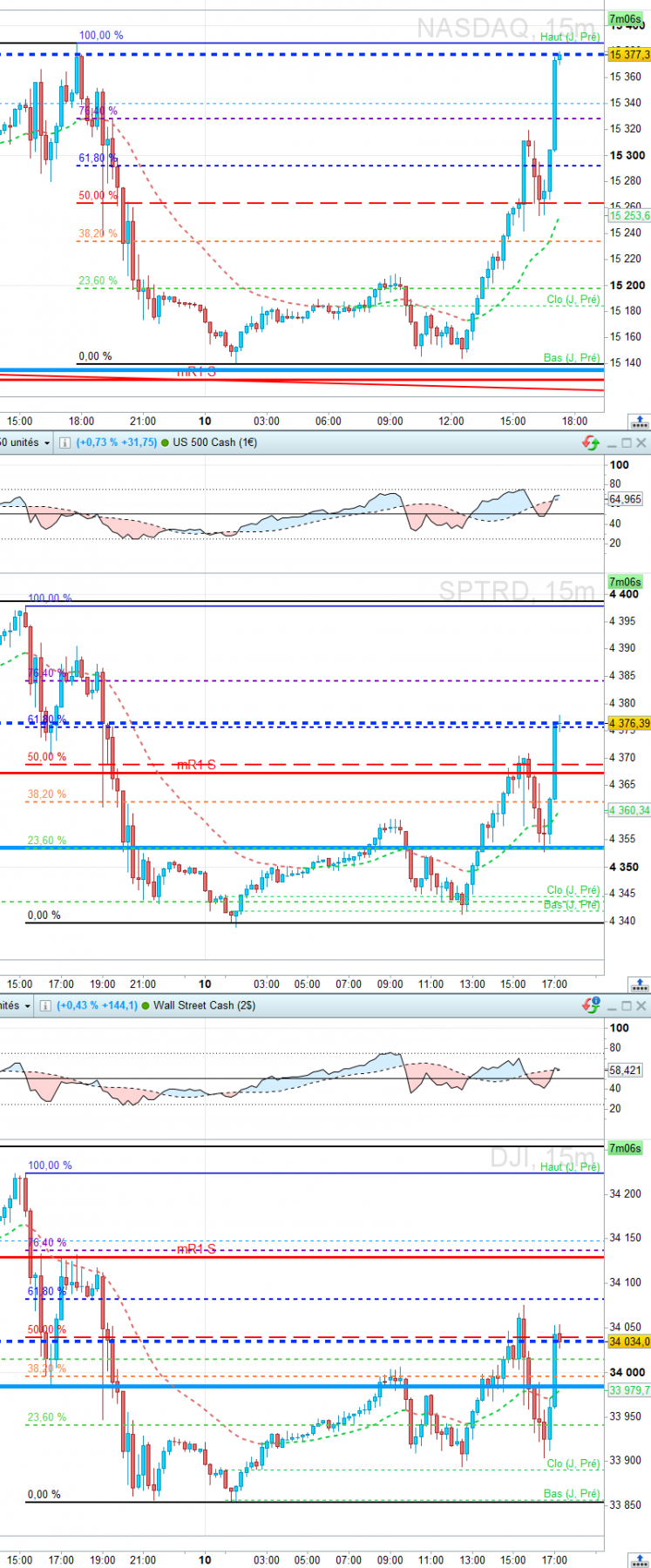Select 0,00 % Fibonacci label on NASDAQ chart
The image size is (651, 1568).
(95, 356)
